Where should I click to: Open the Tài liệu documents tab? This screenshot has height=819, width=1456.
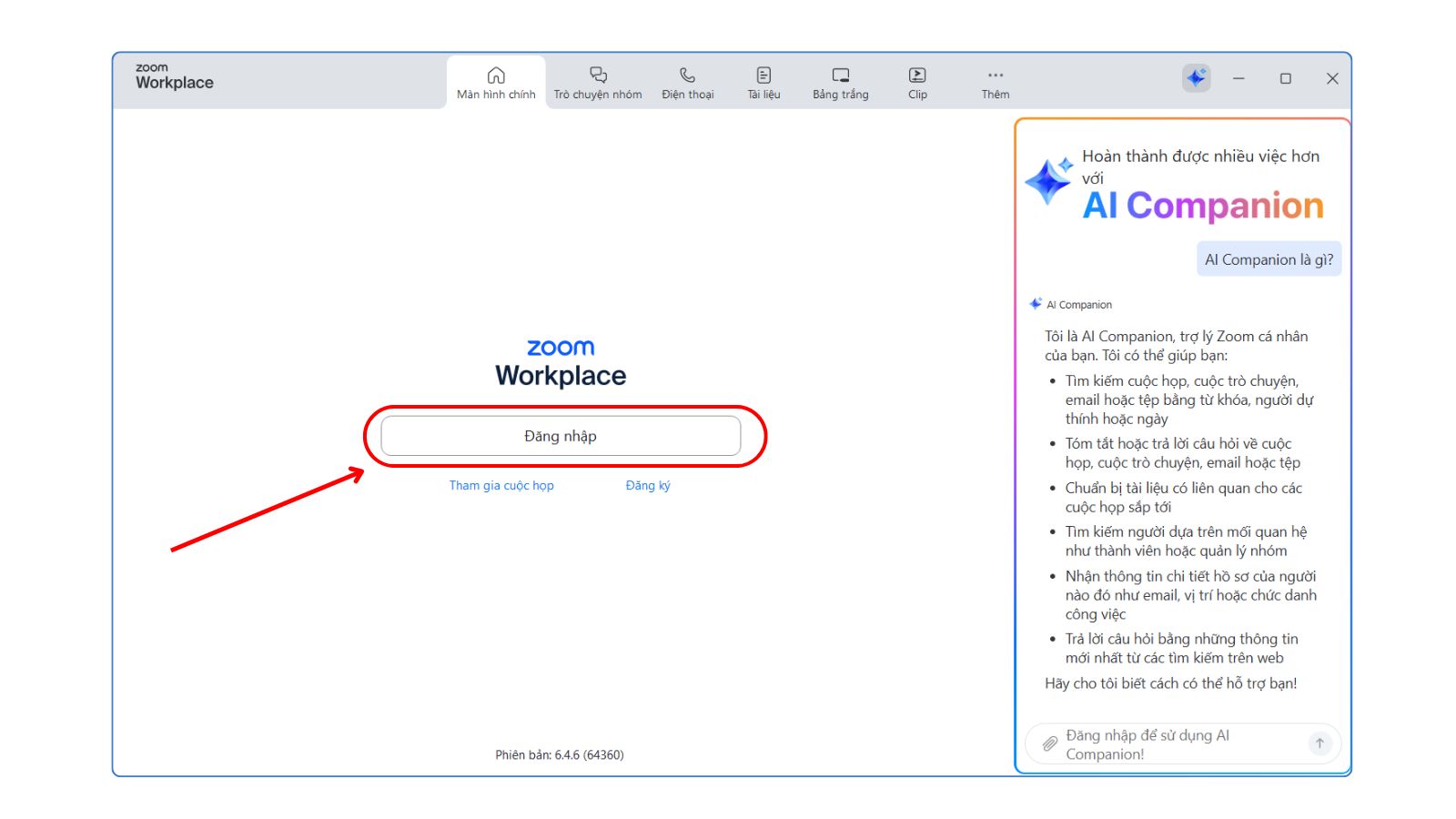click(763, 83)
